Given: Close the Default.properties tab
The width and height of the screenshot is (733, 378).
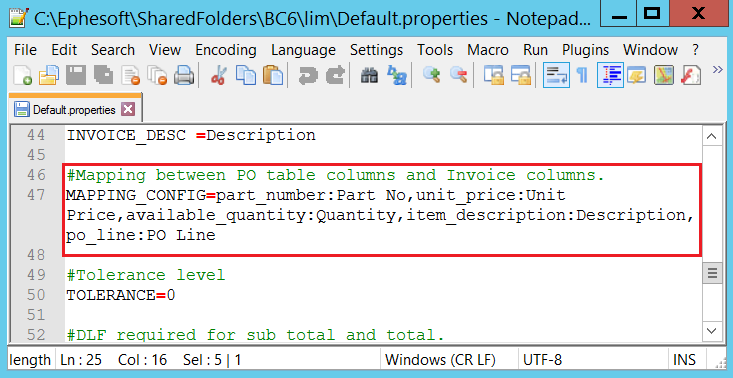Looking at the screenshot, I should tap(128, 110).
